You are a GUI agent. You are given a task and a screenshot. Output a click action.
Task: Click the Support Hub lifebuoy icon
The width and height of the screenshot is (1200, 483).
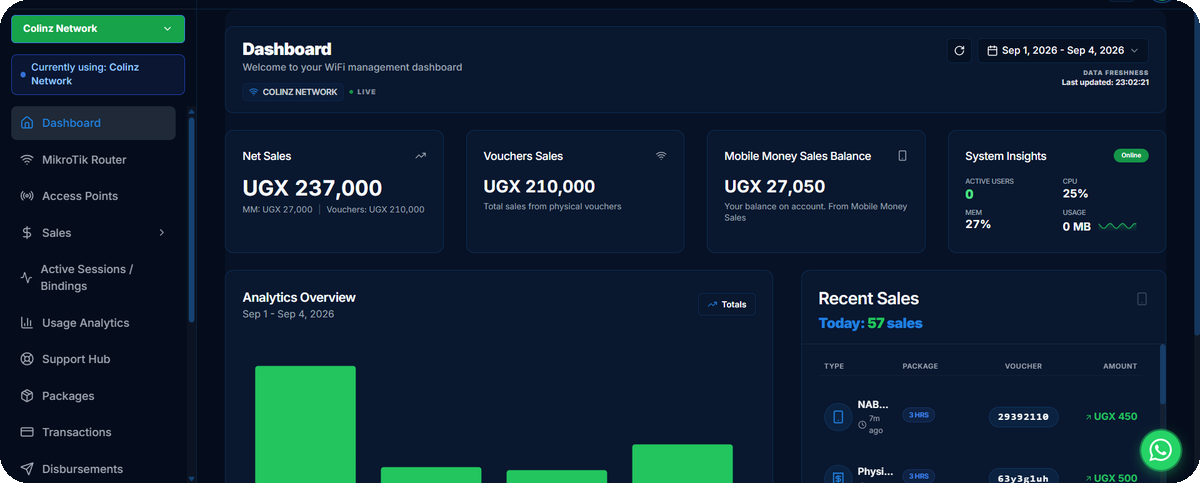point(27,359)
